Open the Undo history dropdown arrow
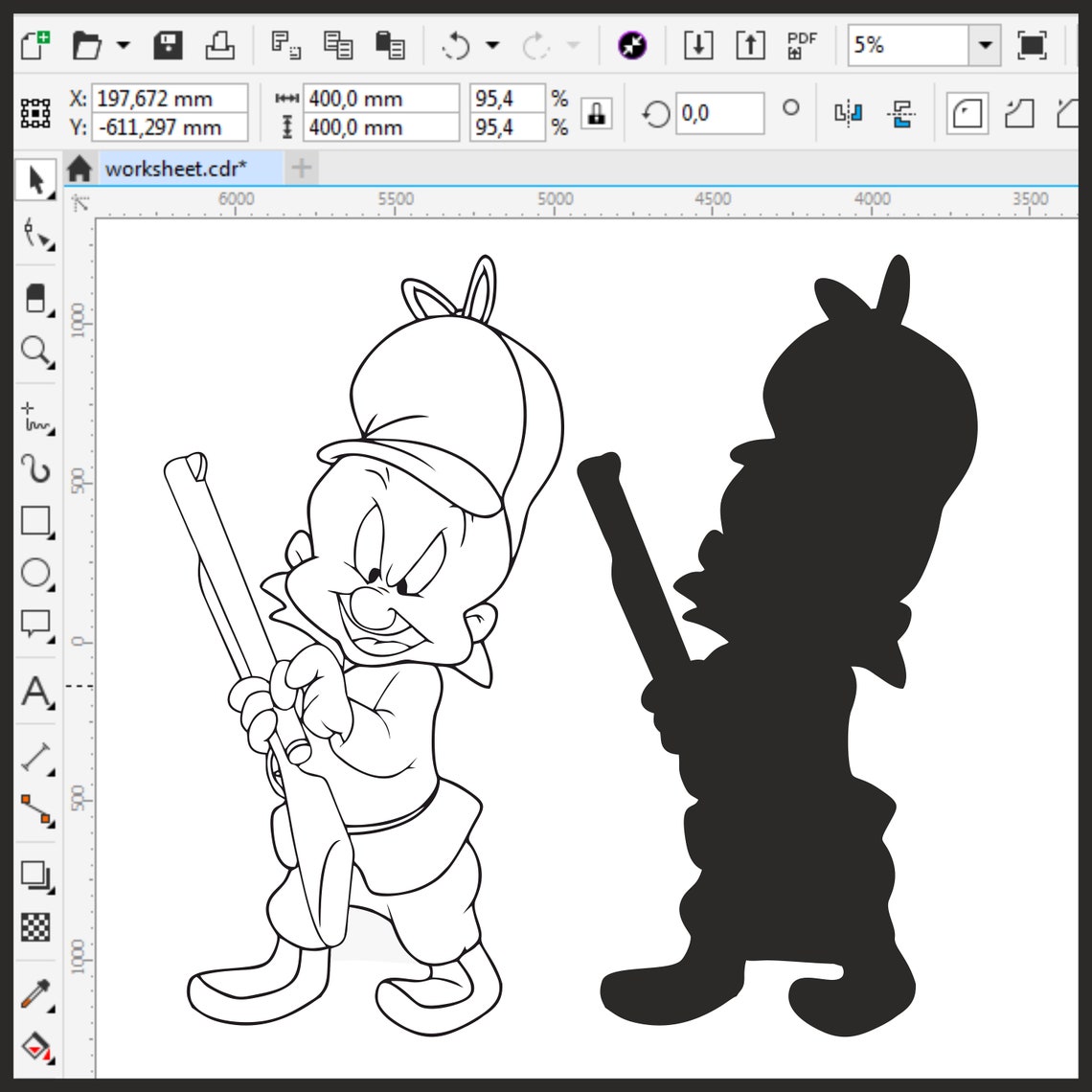This screenshot has width=1092, height=1092. pyautogui.click(x=490, y=44)
